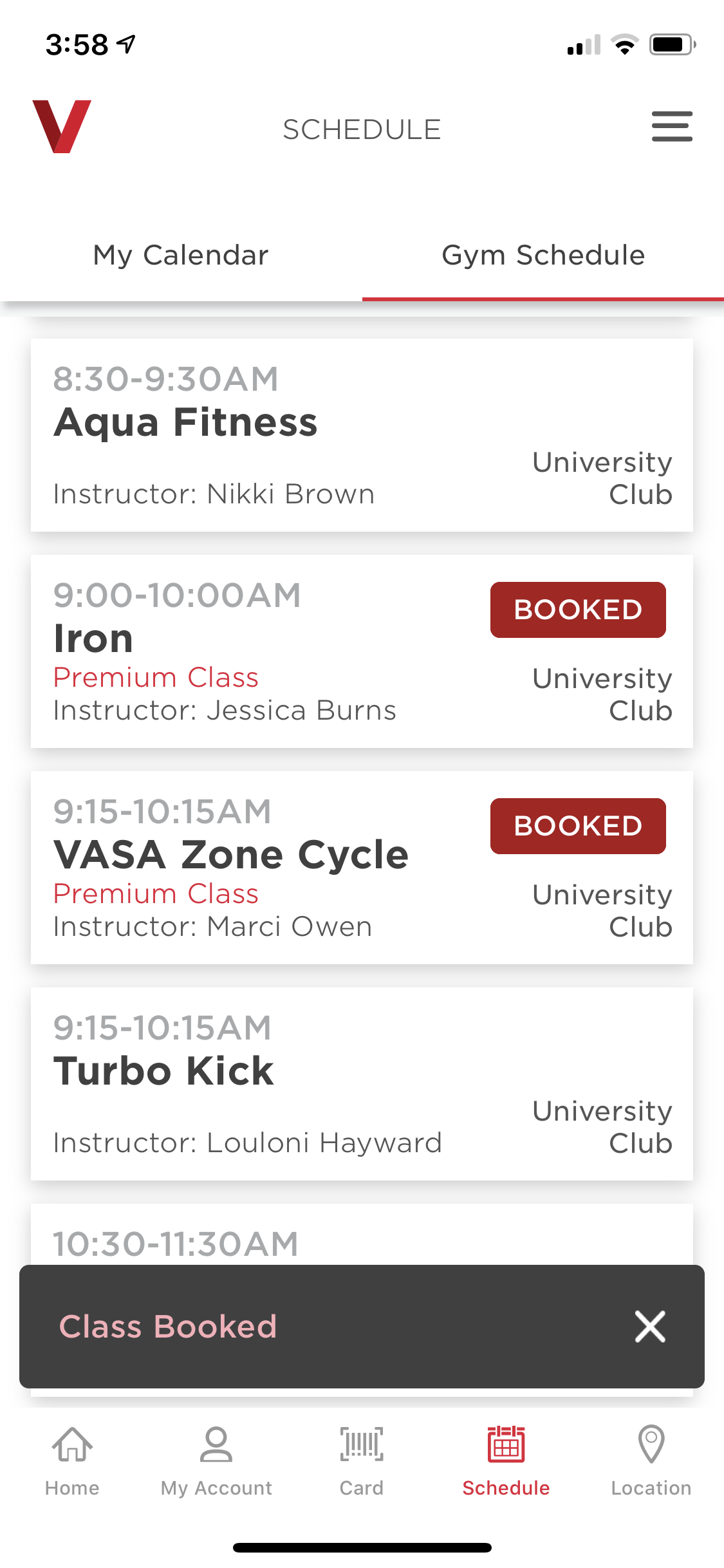Viewport: 724px width, 1568px height.
Task: Switch to the My Calendar tab
Action: [181, 256]
